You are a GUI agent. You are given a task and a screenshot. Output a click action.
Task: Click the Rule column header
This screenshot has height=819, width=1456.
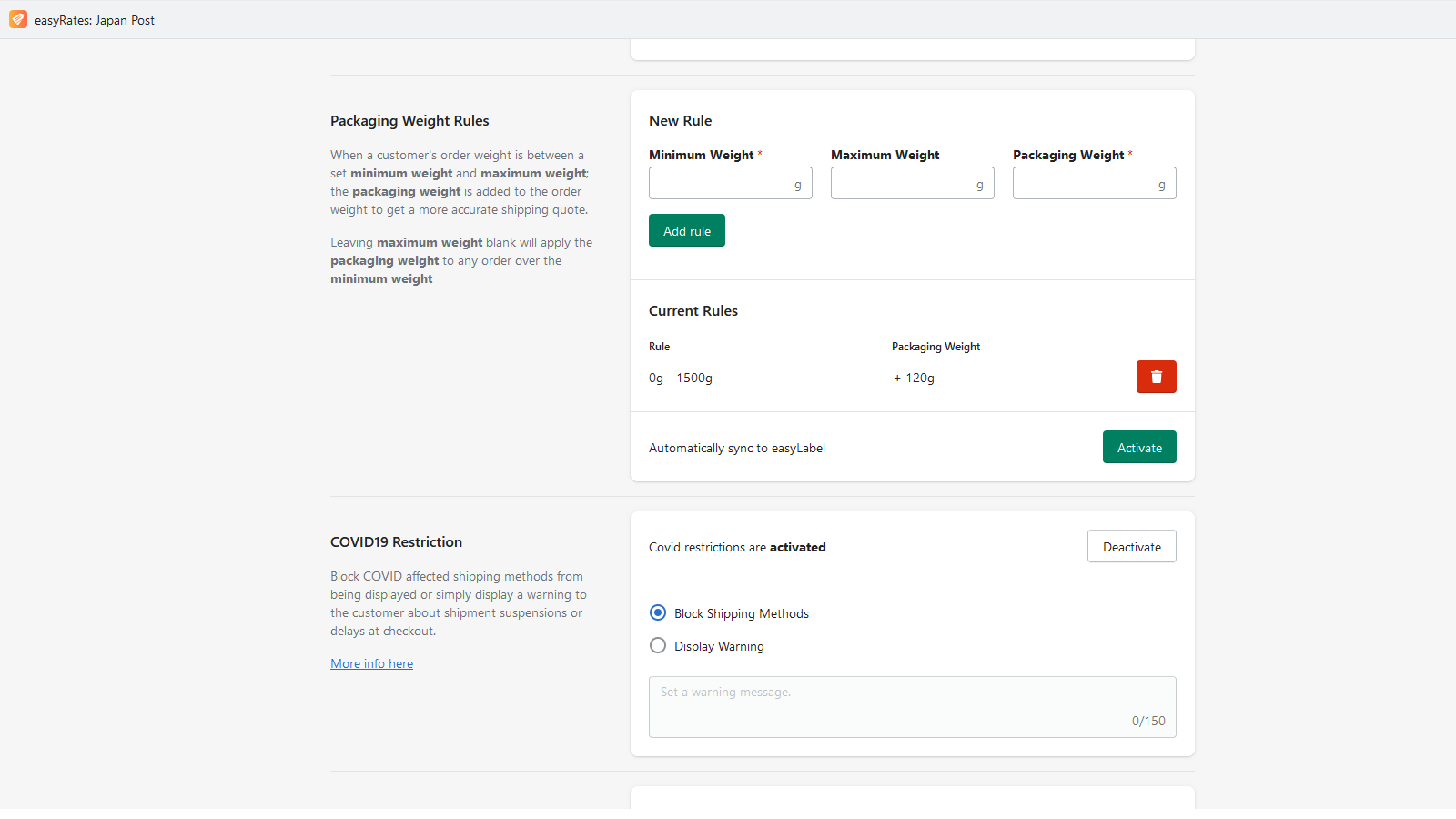tap(659, 347)
